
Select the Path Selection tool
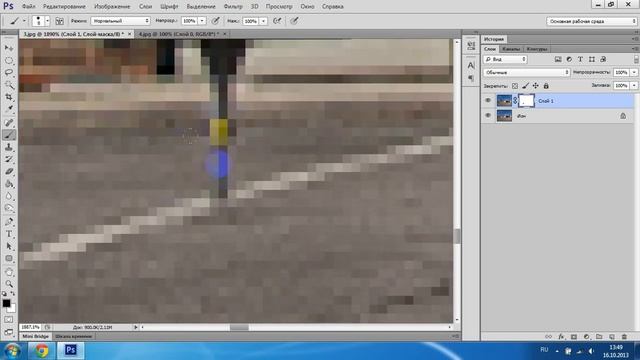pos(9,246)
